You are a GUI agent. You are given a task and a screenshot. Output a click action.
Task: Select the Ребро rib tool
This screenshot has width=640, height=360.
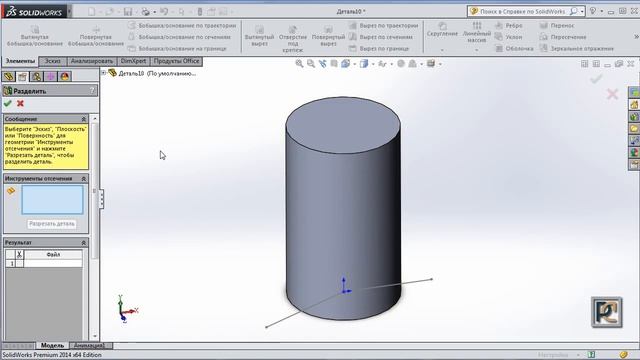point(509,26)
